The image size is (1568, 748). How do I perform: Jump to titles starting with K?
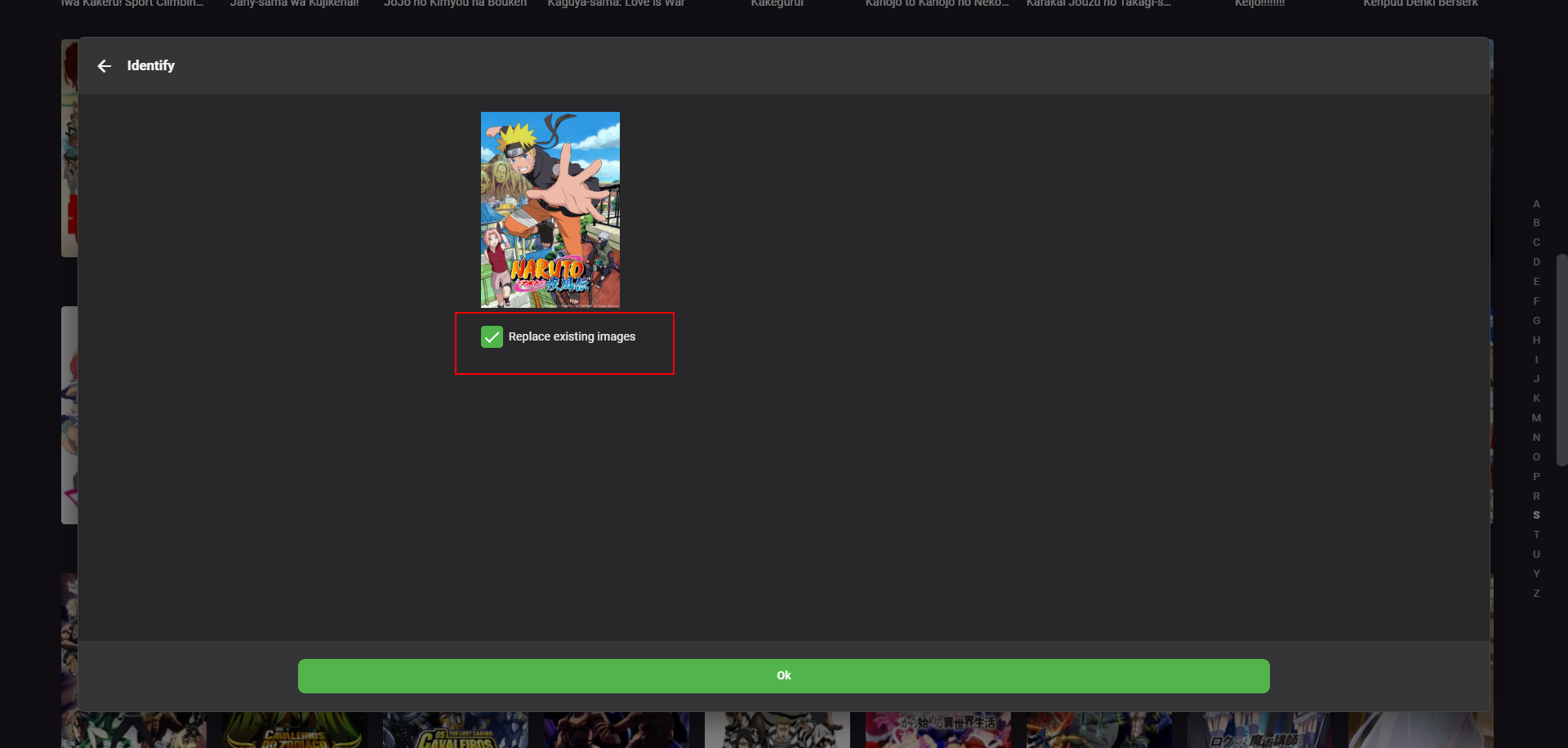point(1536,398)
